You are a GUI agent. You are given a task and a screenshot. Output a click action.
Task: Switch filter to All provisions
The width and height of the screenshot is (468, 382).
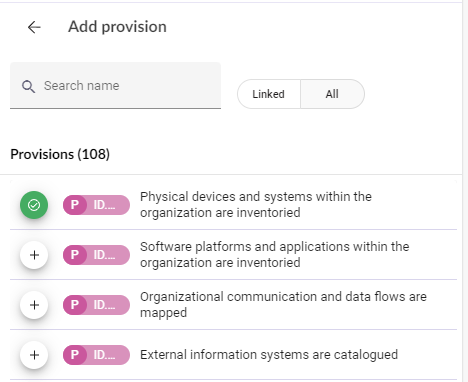click(332, 94)
